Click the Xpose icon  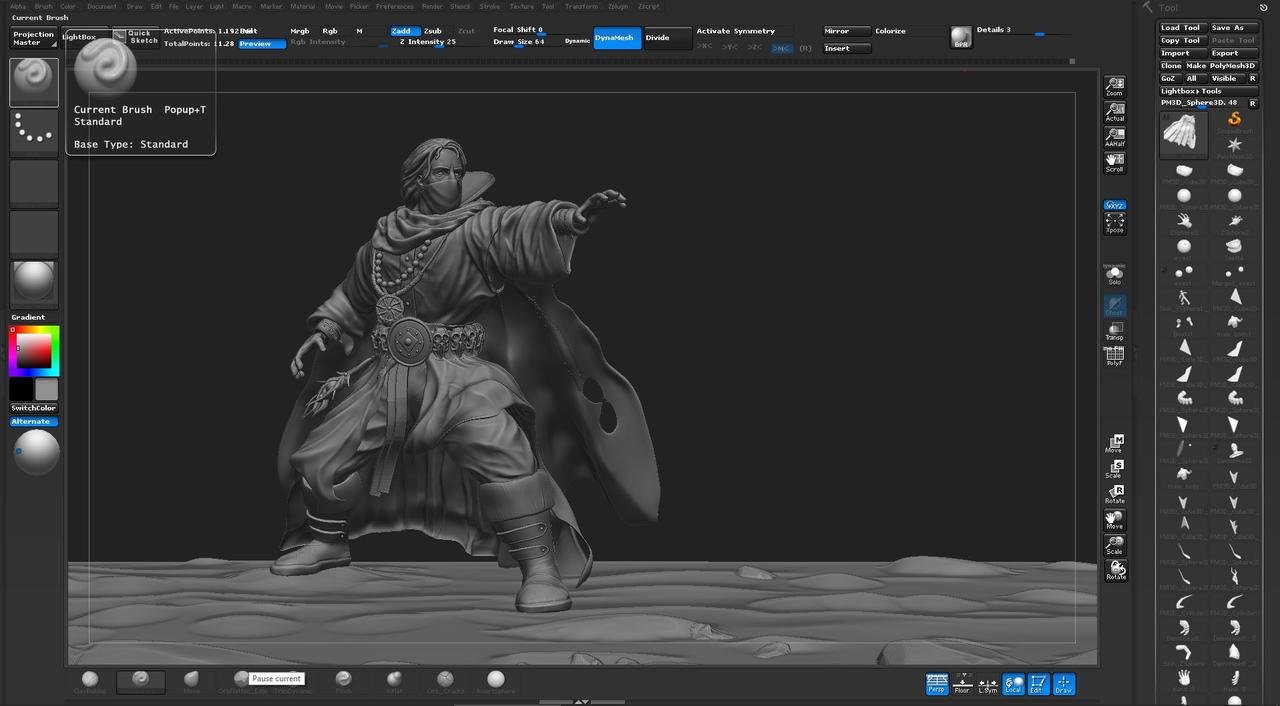(x=1114, y=223)
